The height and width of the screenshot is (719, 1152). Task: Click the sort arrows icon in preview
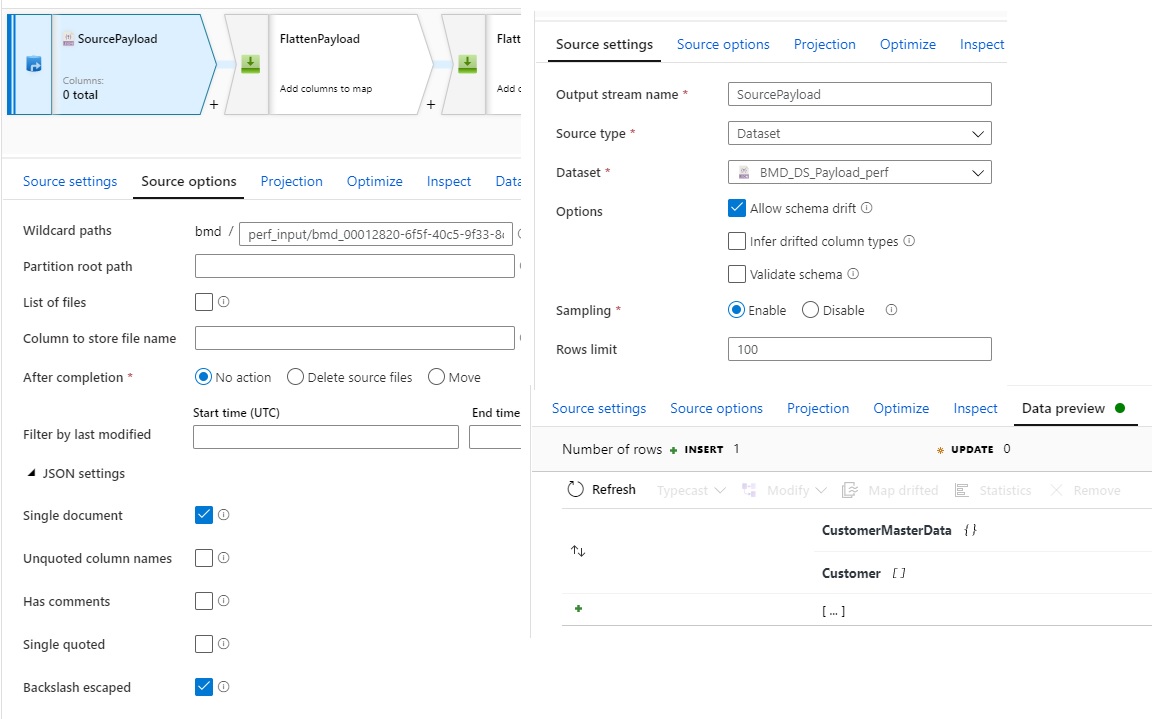tap(578, 551)
